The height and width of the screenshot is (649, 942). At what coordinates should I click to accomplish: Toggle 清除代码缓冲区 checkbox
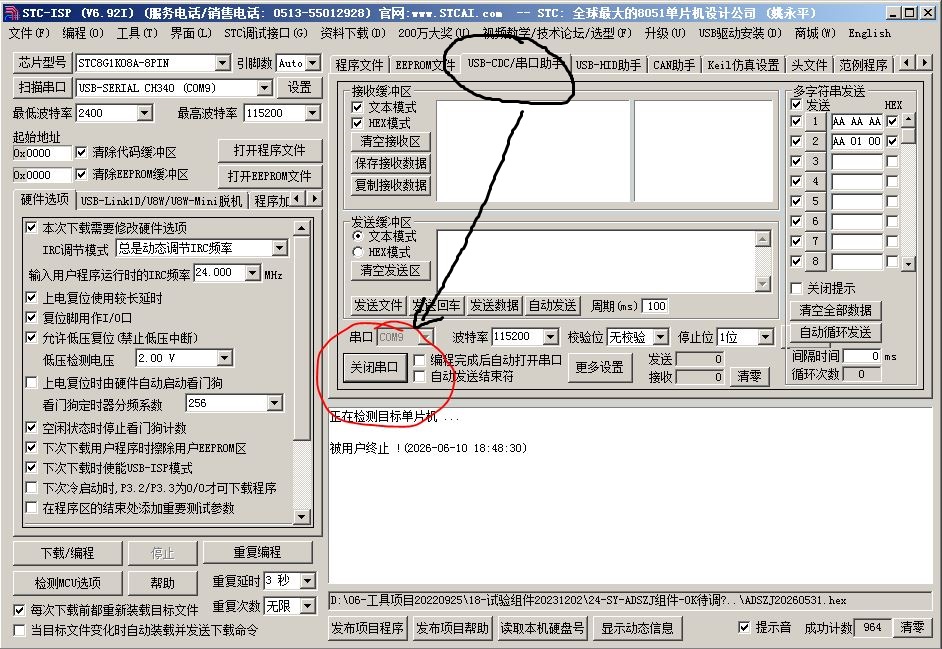pos(82,153)
